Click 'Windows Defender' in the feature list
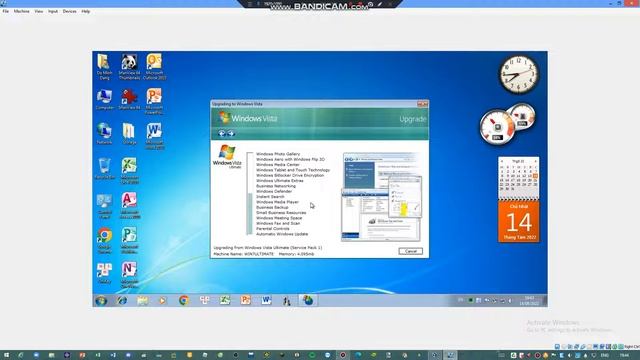 tap(274, 191)
